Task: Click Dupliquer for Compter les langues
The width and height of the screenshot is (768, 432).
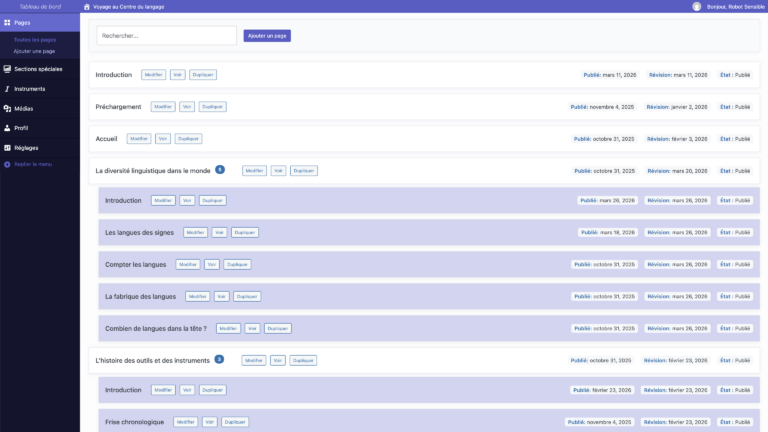Action: (237, 264)
